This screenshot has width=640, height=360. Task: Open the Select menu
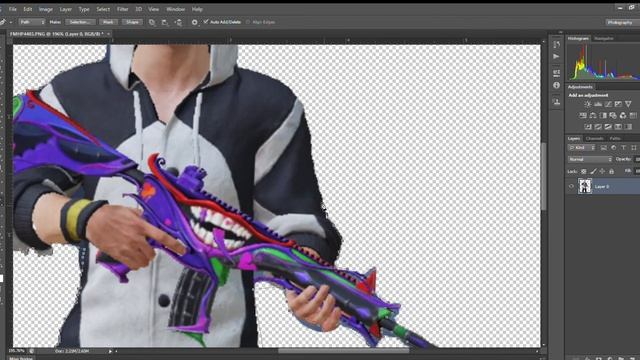[103, 9]
